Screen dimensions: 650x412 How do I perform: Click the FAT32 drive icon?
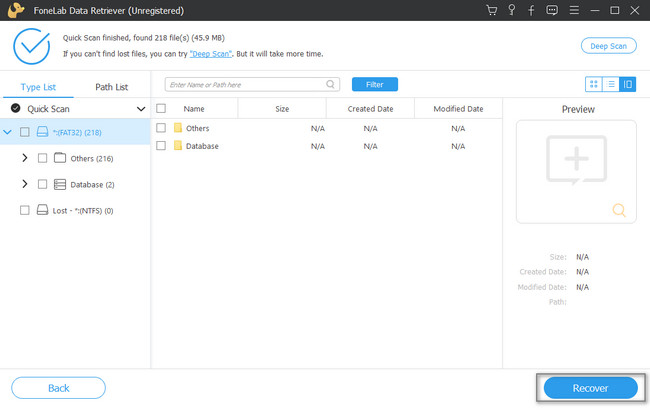tap(42, 132)
